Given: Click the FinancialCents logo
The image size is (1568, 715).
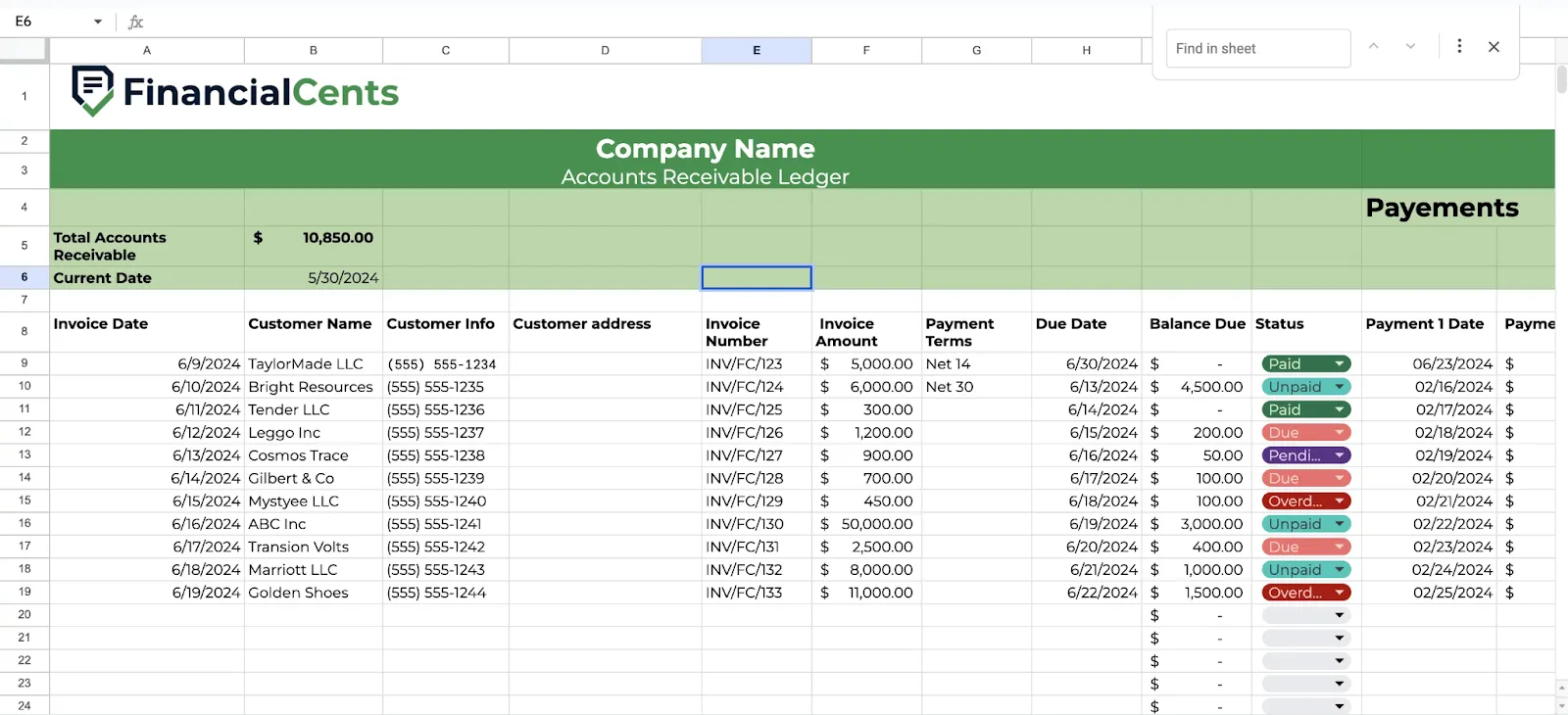Looking at the screenshot, I should tap(235, 91).
